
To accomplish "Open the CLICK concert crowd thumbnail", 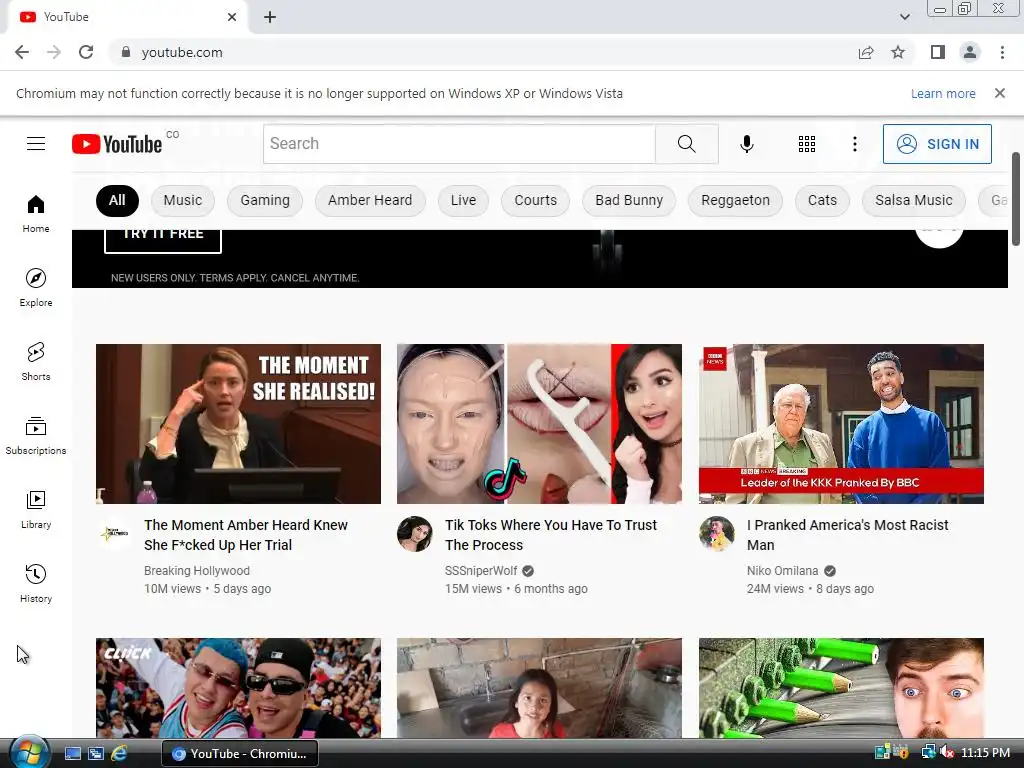I will [x=238, y=688].
